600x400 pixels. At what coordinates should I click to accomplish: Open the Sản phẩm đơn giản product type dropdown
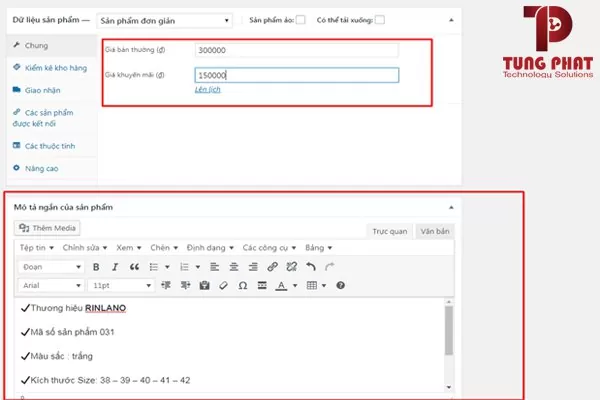pyautogui.click(x=165, y=21)
